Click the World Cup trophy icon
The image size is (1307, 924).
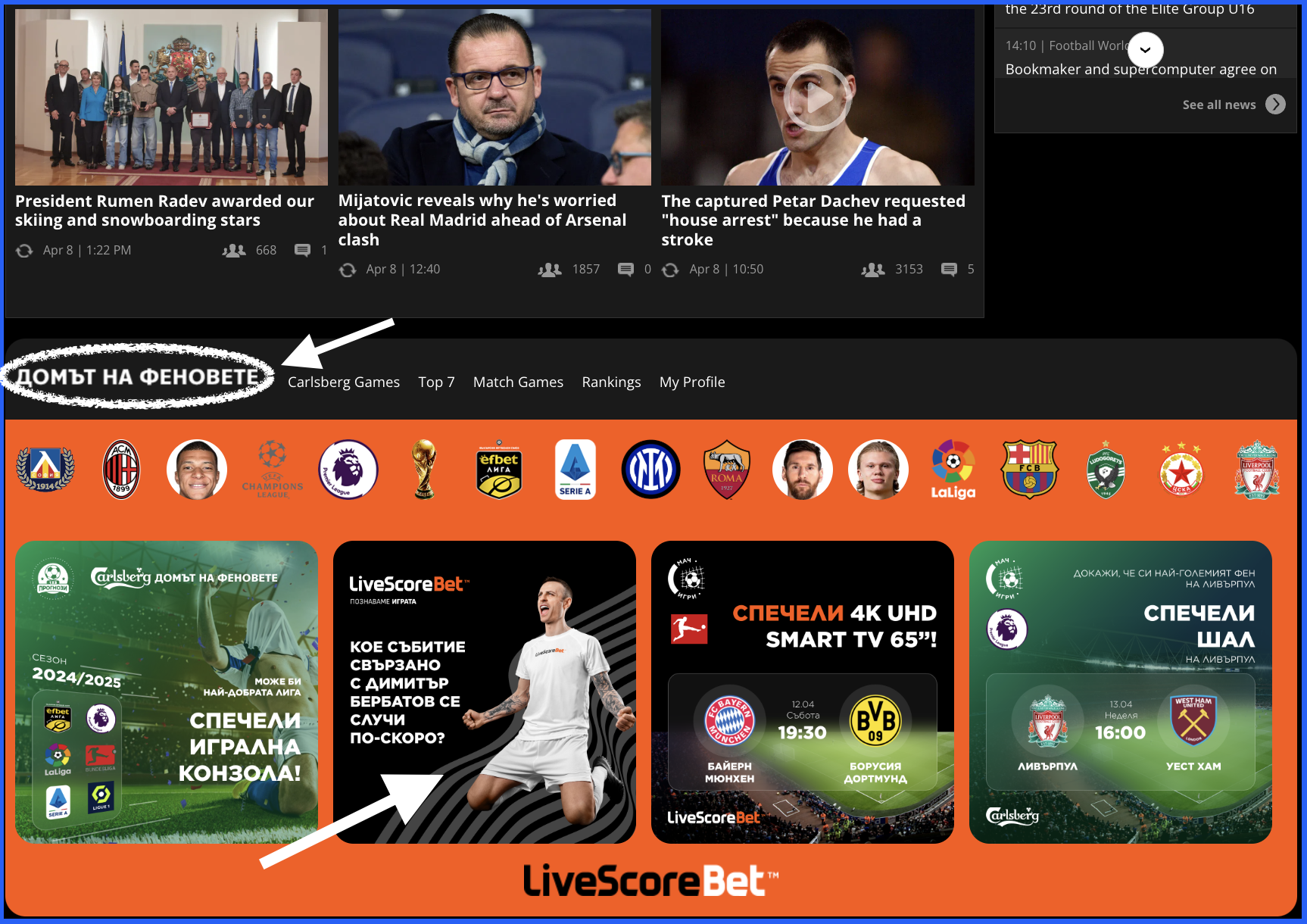point(424,470)
